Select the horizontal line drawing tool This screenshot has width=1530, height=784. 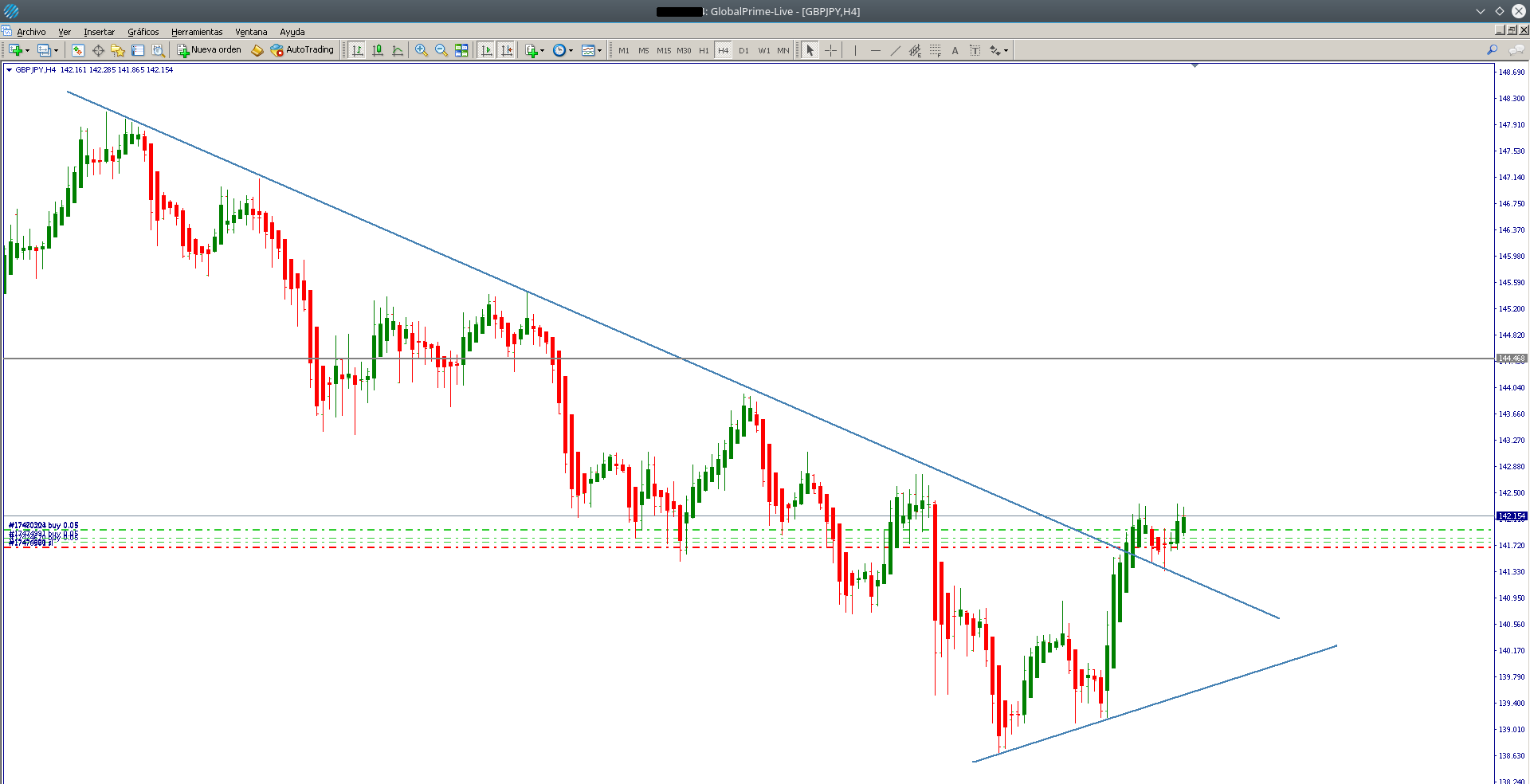click(x=875, y=50)
